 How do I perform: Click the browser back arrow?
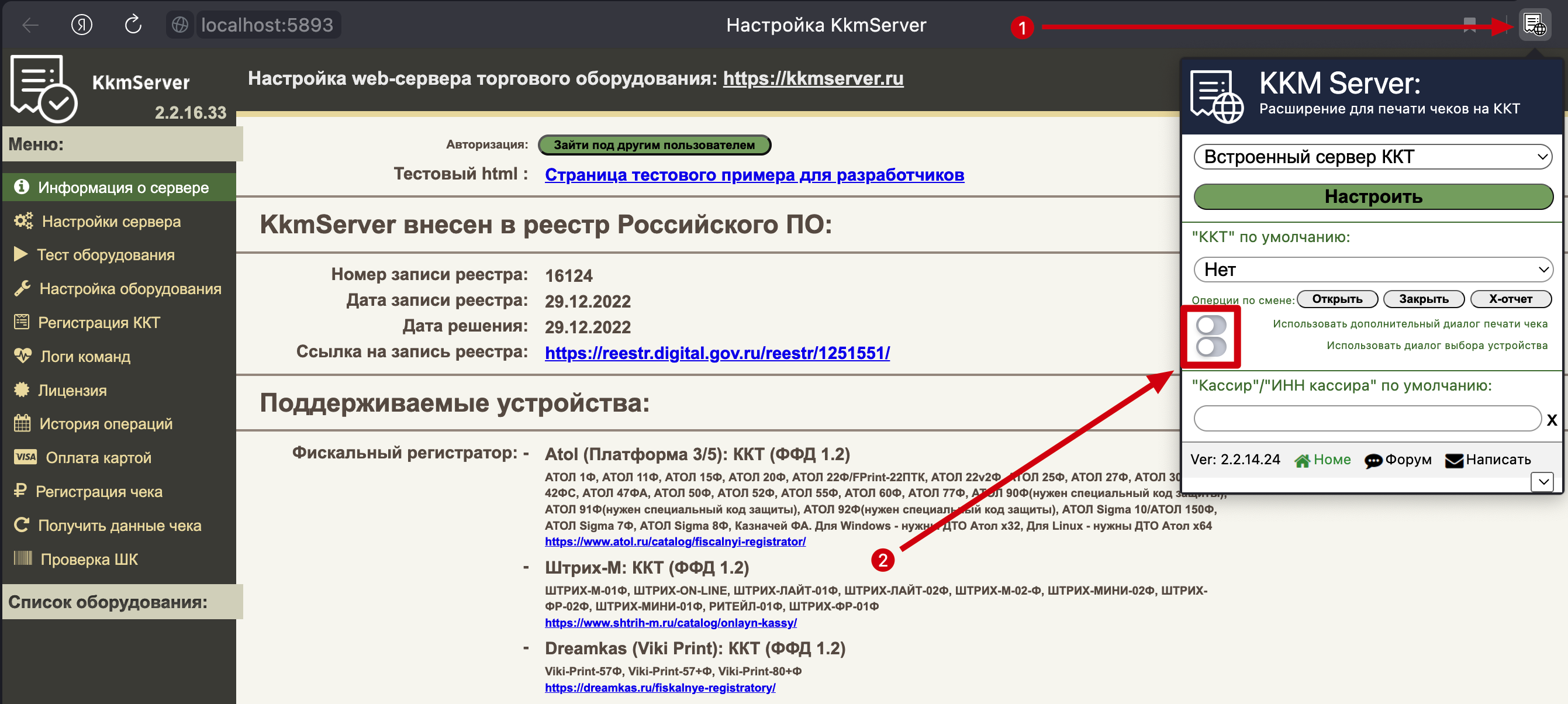(30, 25)
